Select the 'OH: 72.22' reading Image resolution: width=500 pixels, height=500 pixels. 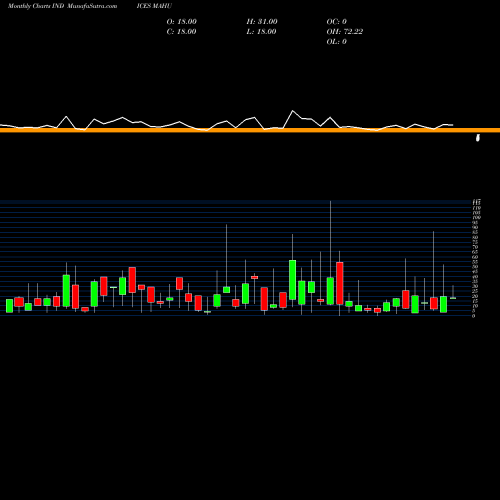(345, 32)
